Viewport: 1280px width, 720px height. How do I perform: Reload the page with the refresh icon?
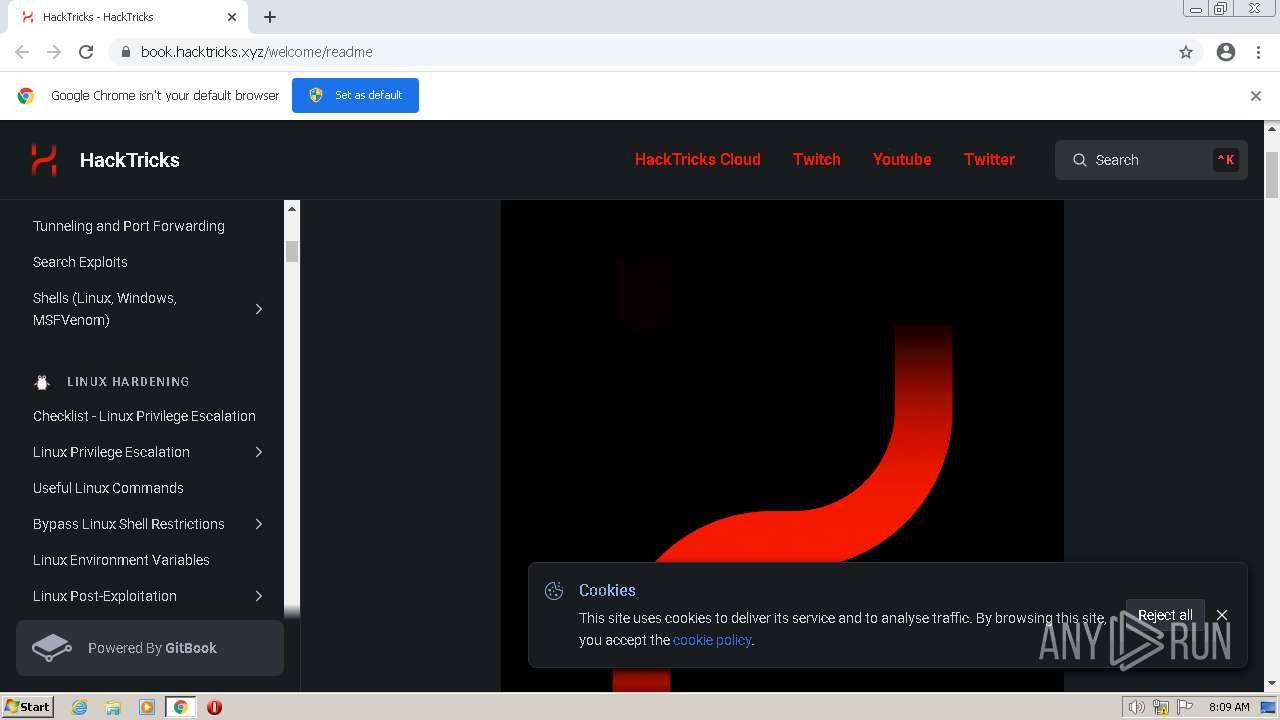pos(86,52)
